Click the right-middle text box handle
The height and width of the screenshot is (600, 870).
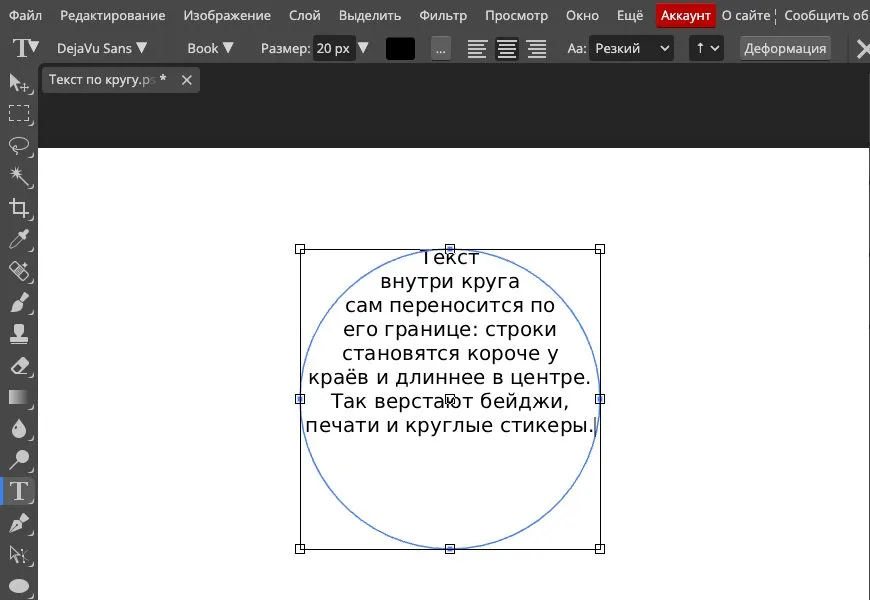(600, 399)
